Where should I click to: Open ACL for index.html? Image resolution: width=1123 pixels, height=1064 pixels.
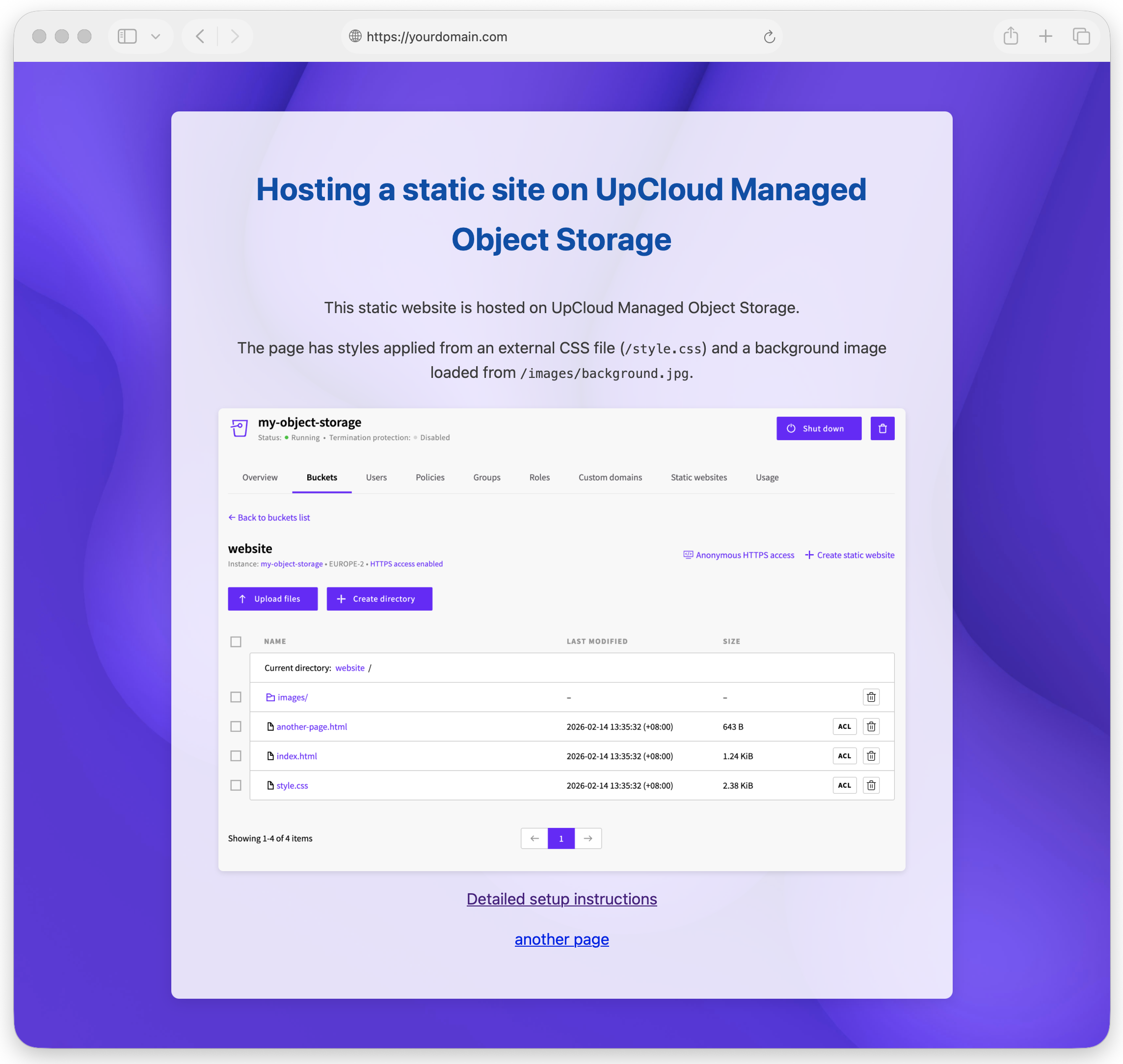[845, 755]
